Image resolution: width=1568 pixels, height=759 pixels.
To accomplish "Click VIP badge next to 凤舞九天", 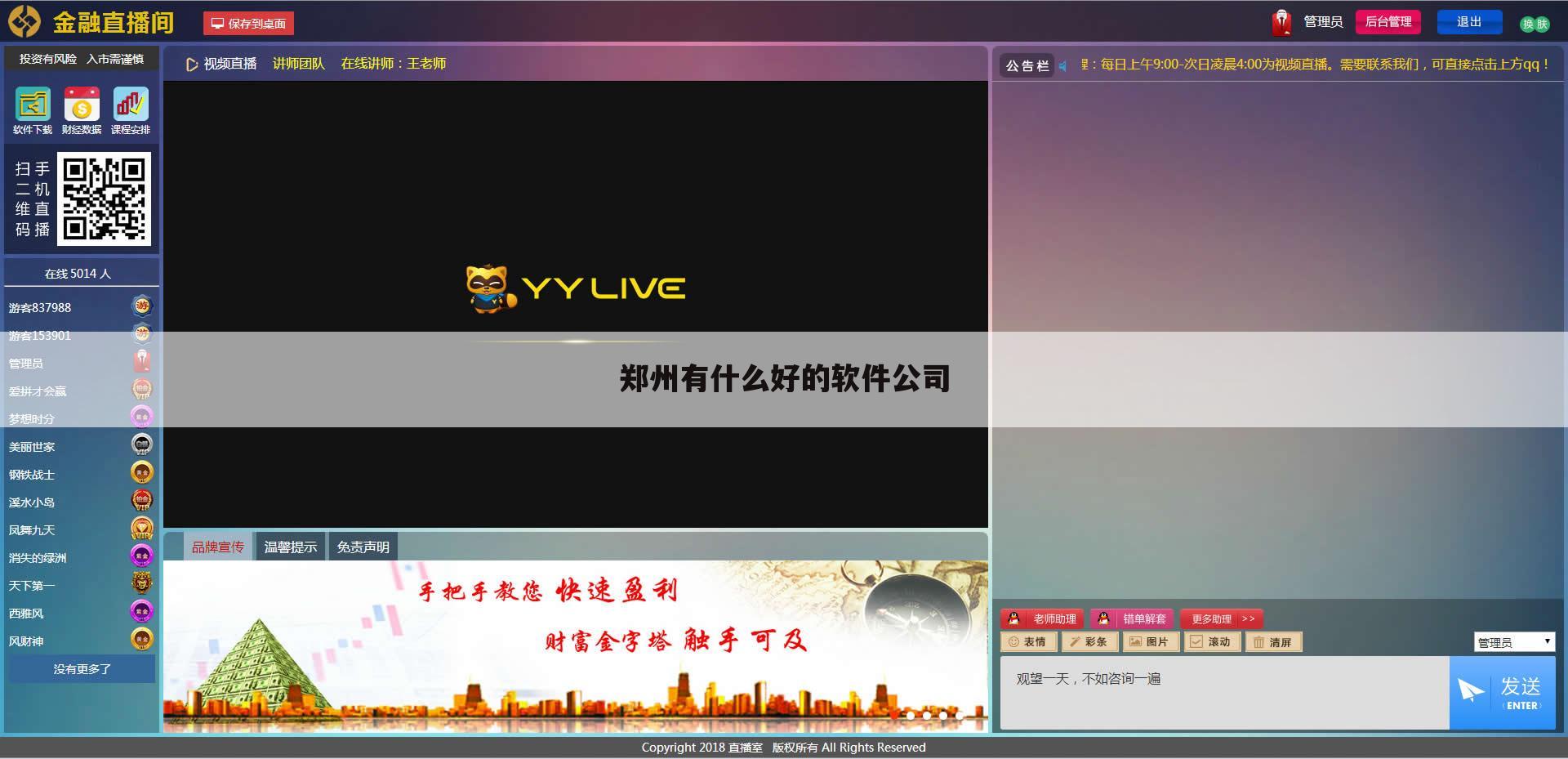I will (142, 529).
